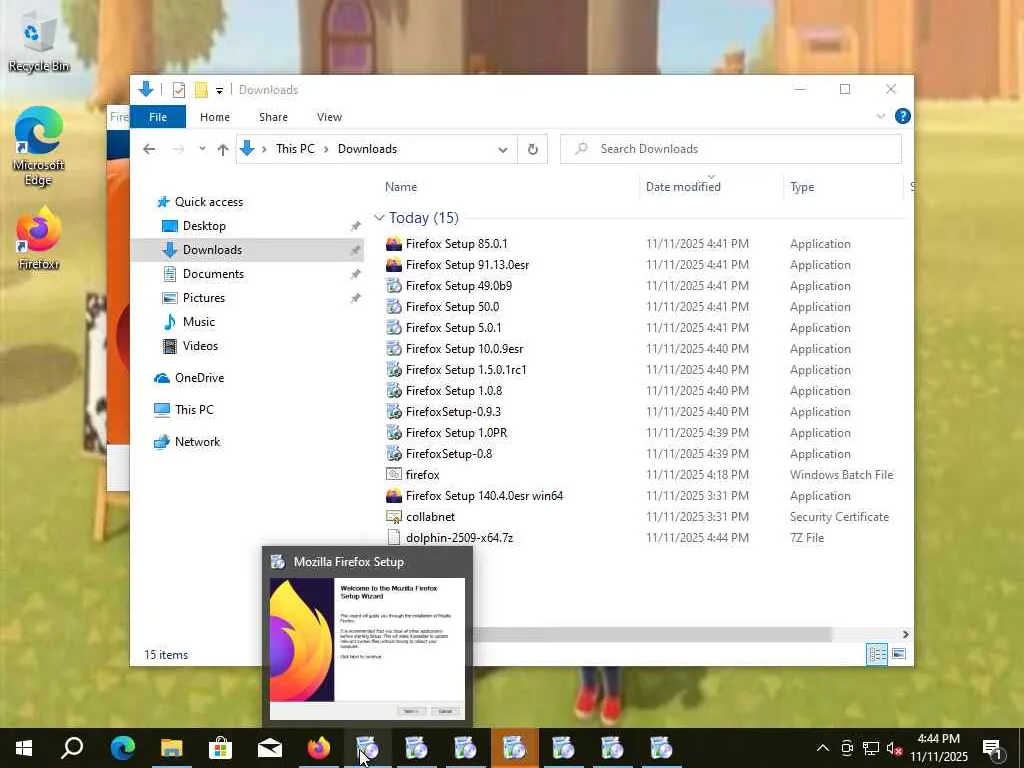
Task: Select Firefox Setup 1.5.0.1rc1 file icon
Action: [394, 370]
